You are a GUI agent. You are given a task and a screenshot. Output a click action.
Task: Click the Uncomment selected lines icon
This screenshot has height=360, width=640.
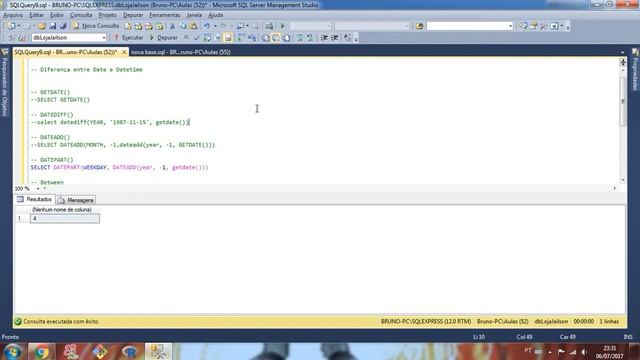coord(310,38)
